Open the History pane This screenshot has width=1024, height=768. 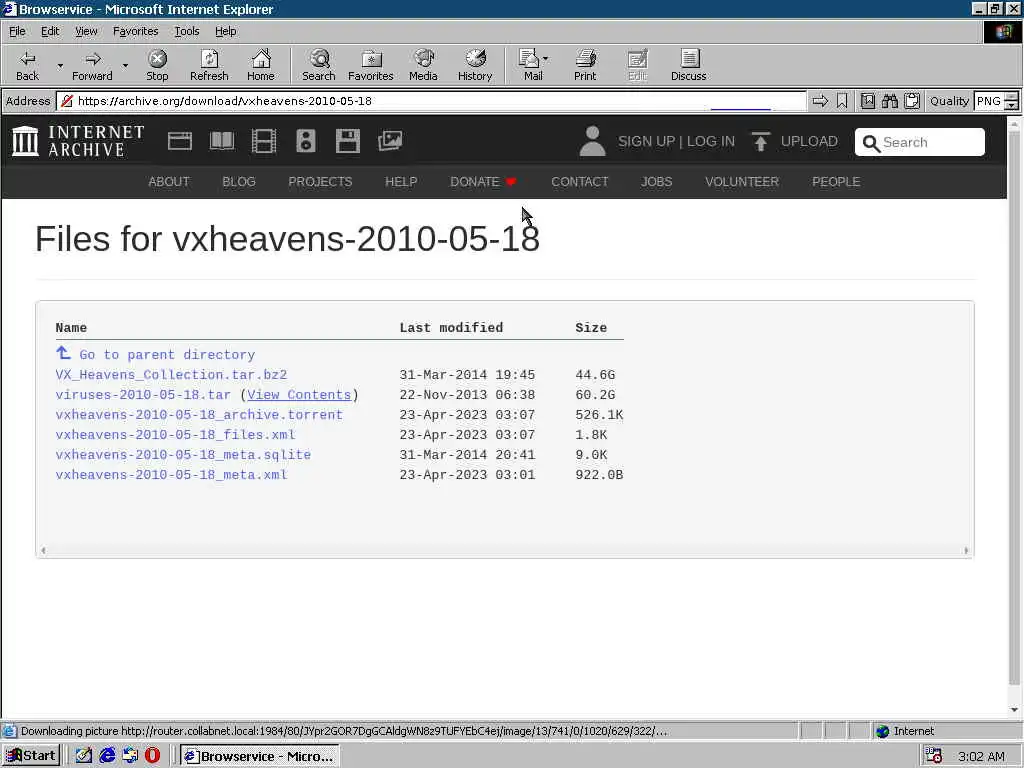pos(475,65)
